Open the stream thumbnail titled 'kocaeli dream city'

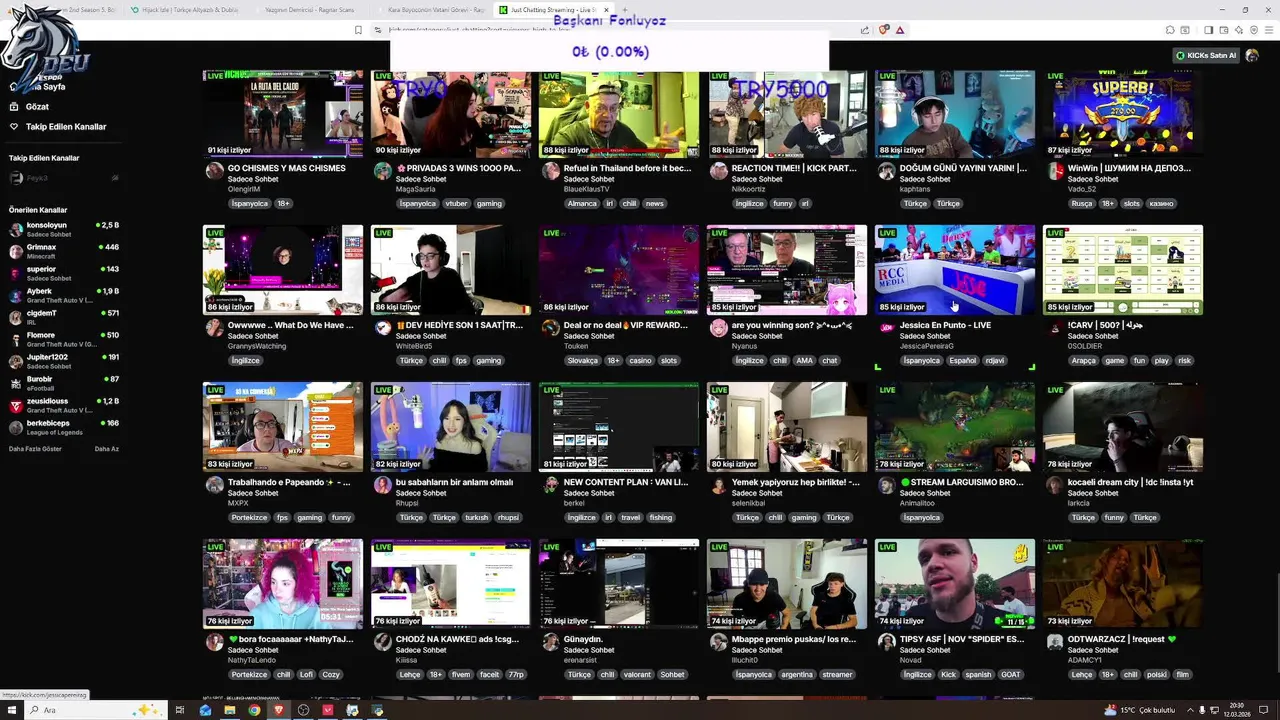(x=1123, y=427)
